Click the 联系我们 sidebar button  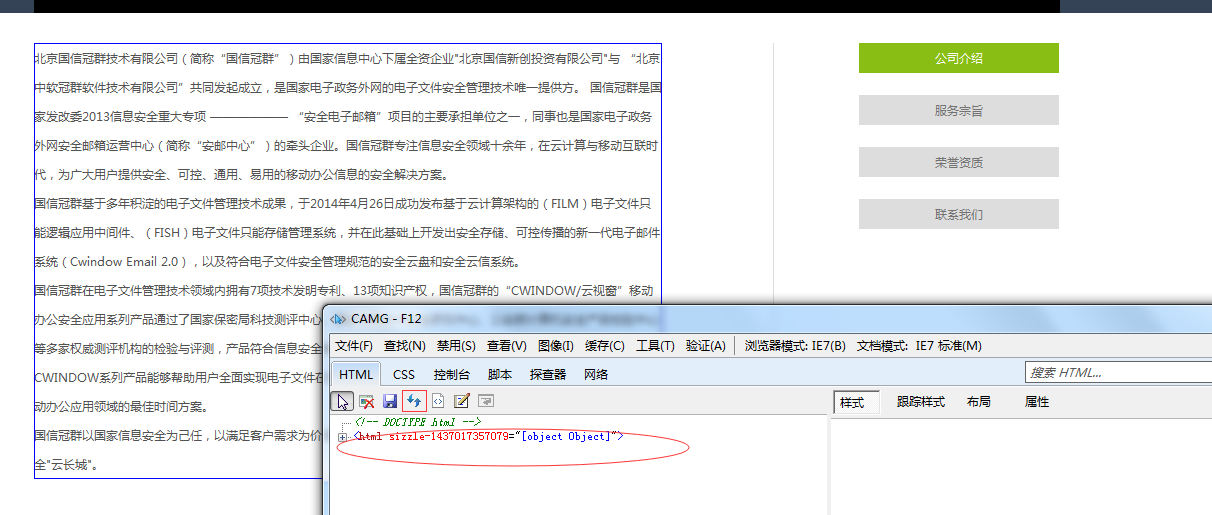pos(959,214)
